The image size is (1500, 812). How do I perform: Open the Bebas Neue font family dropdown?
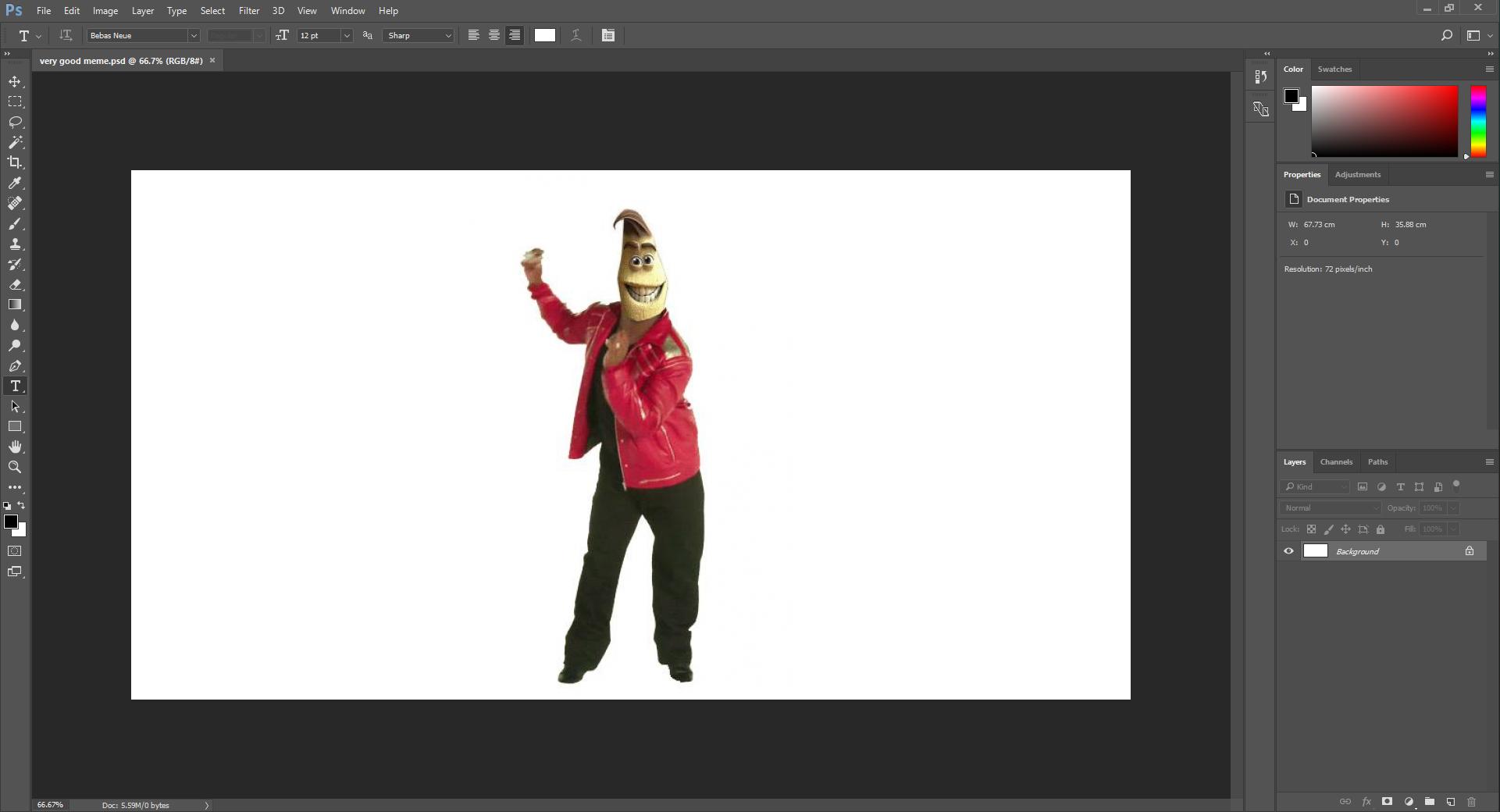pyautogui.click(x=193, y=36)
